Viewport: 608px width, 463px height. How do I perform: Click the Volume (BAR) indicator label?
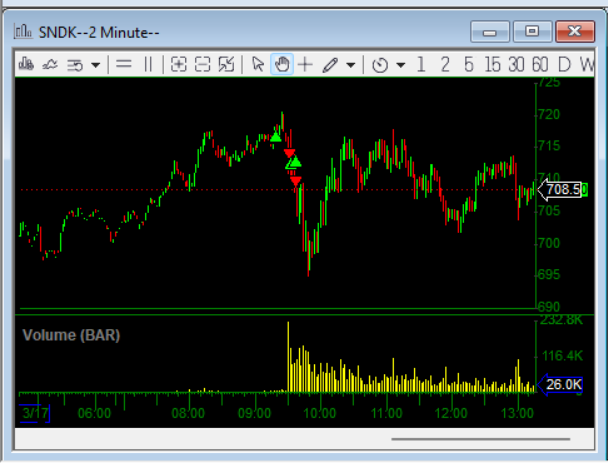(x=71, y=335)
